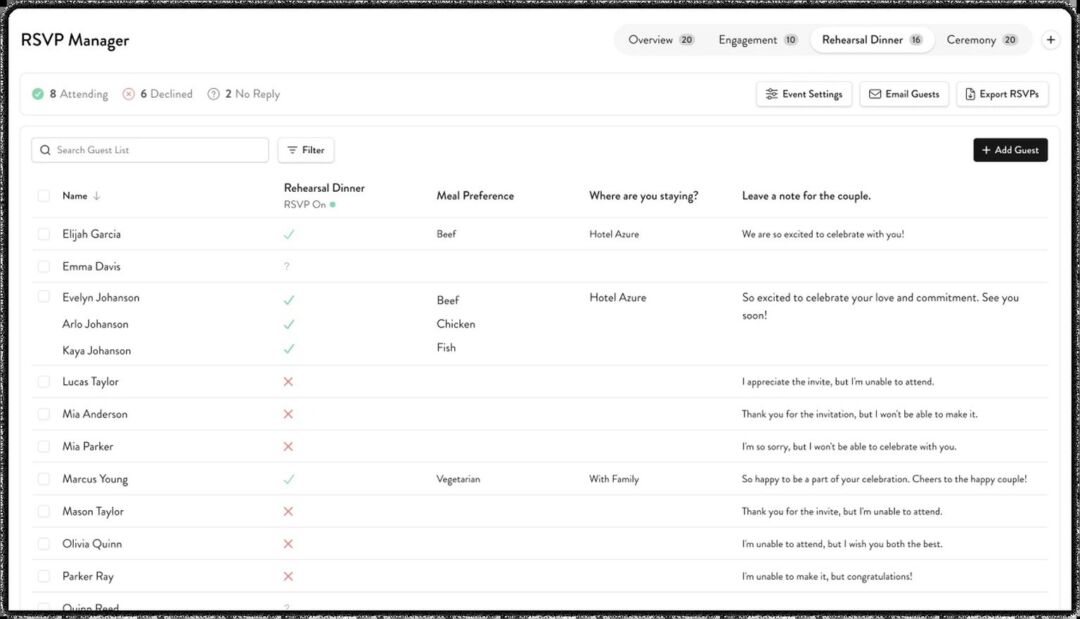Screen dimensions: 1080x619
Task: Click the Rehearsal Dinner column header
Action: [x=324, y=188]
